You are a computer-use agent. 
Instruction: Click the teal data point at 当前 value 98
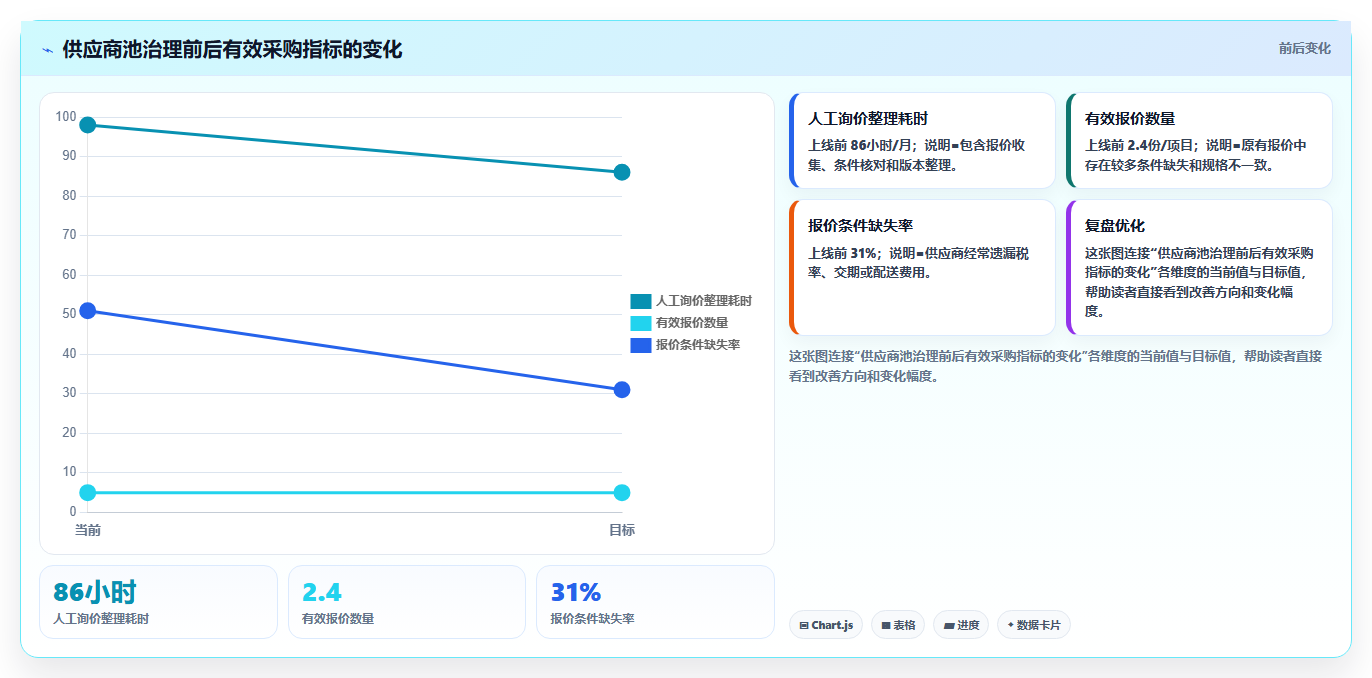point(88,125)
